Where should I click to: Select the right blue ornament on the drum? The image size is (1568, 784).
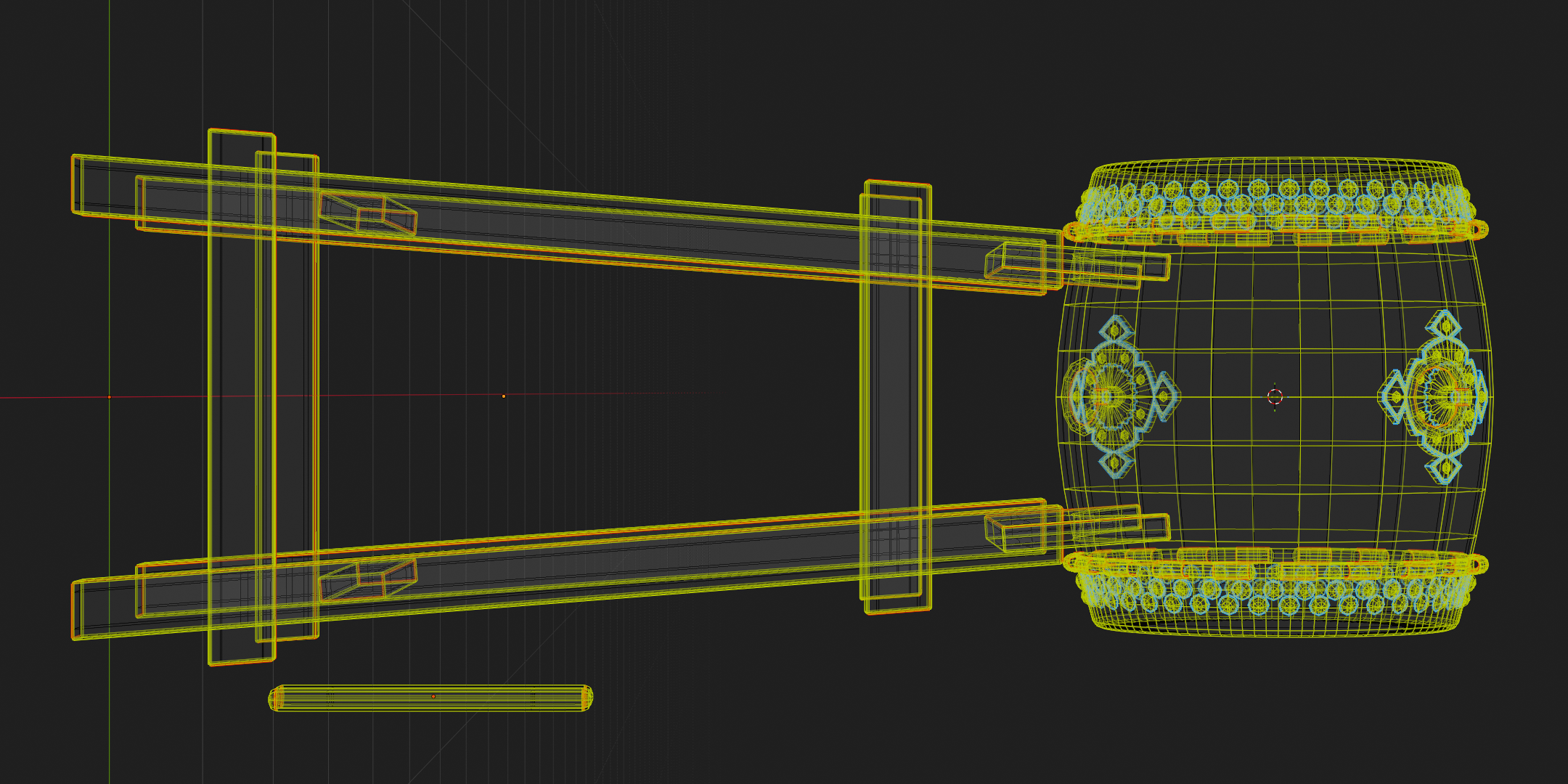point(1432,396)
